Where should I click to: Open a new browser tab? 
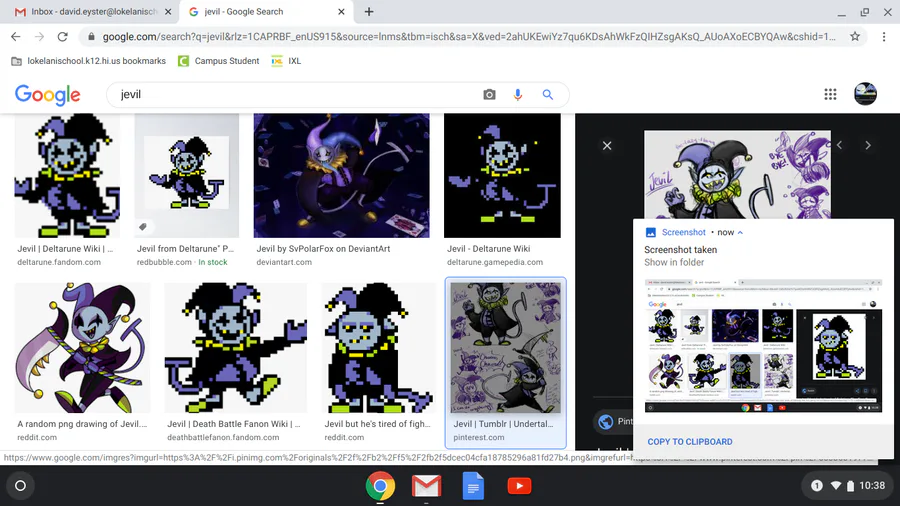coord(369,11)
